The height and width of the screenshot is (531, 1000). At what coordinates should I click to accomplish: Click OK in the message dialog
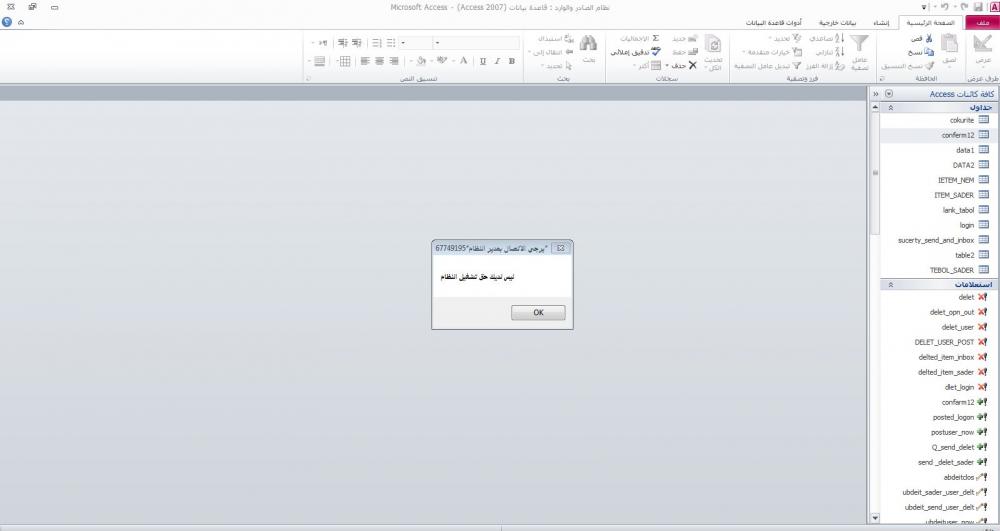click(x=538, y=312)
